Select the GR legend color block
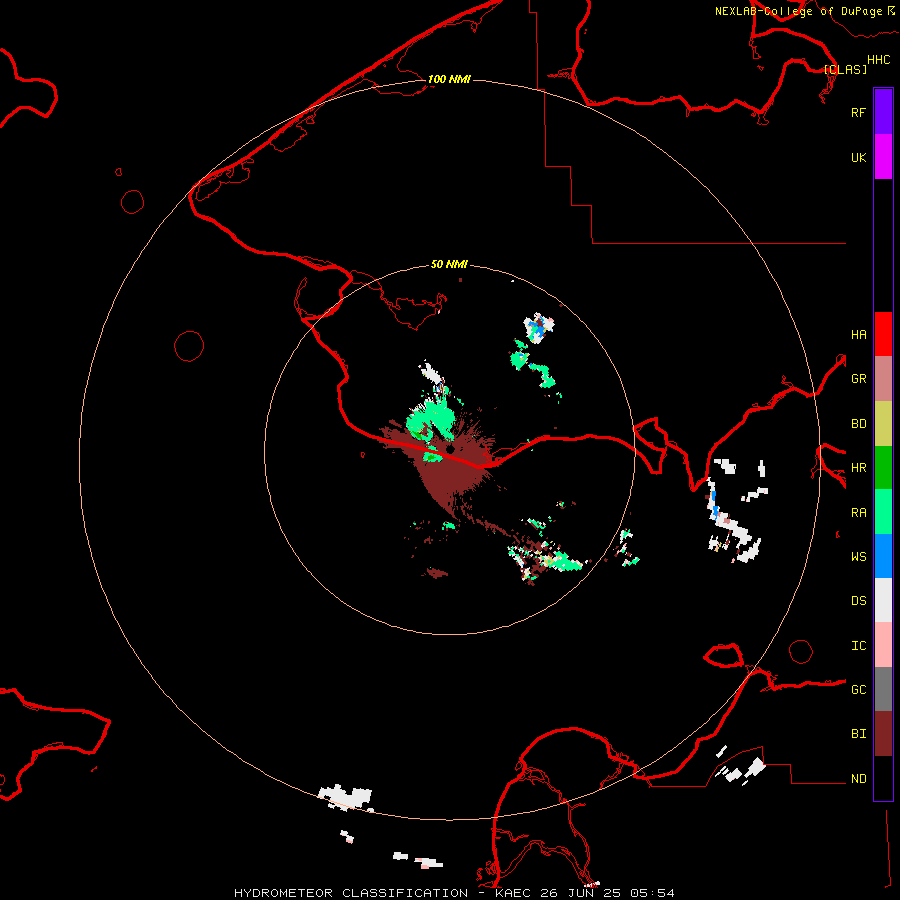Viewport: 900px width, 900px height. 883,379
